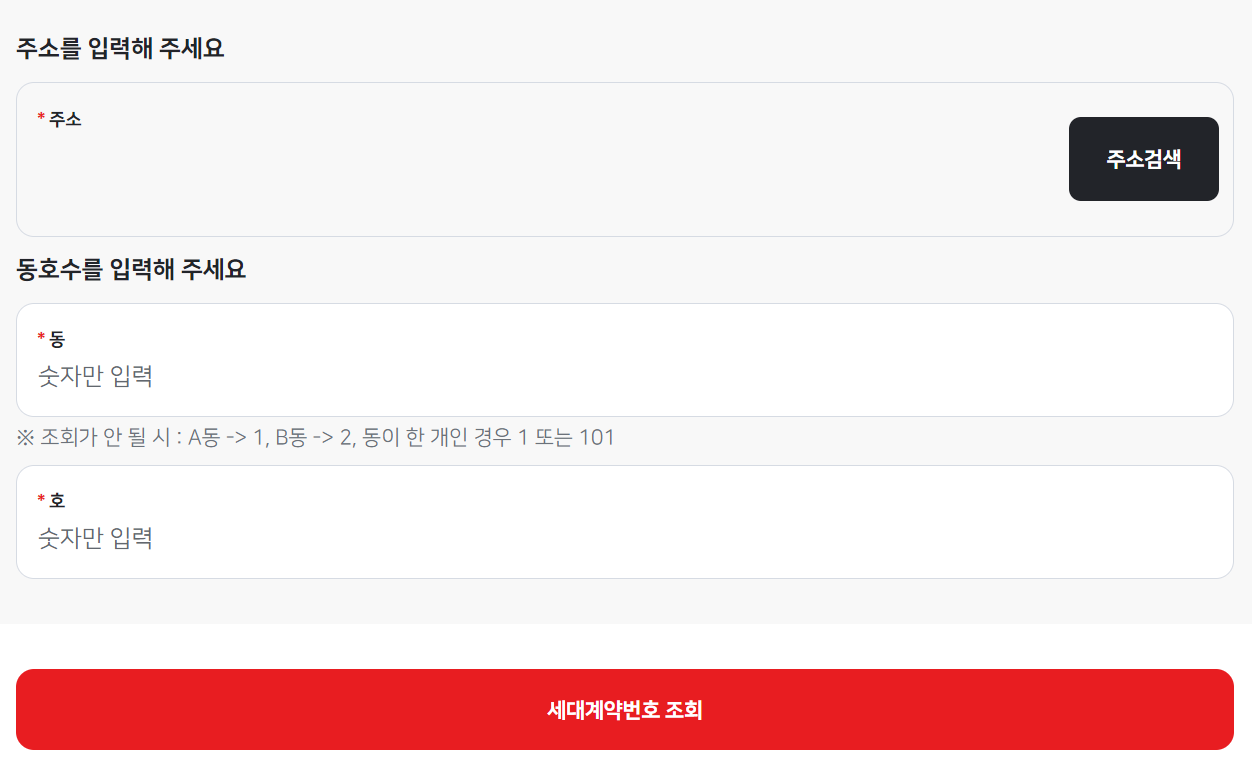
Task: Click '1 또는 101' at hint end
Action: pos(566,437)
